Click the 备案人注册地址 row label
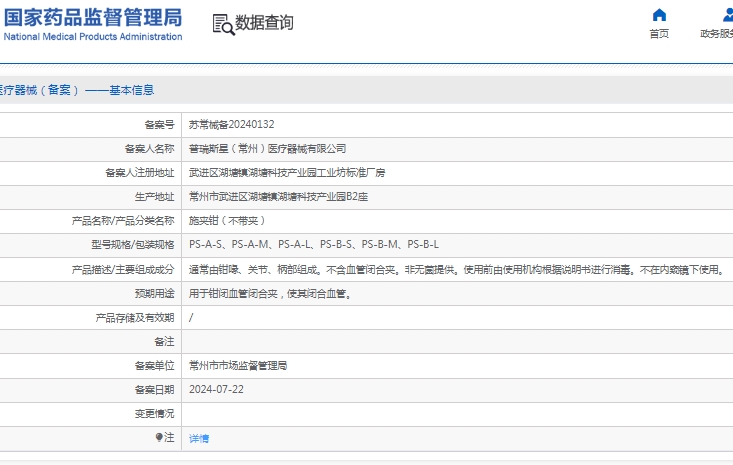 pos(140,173)
